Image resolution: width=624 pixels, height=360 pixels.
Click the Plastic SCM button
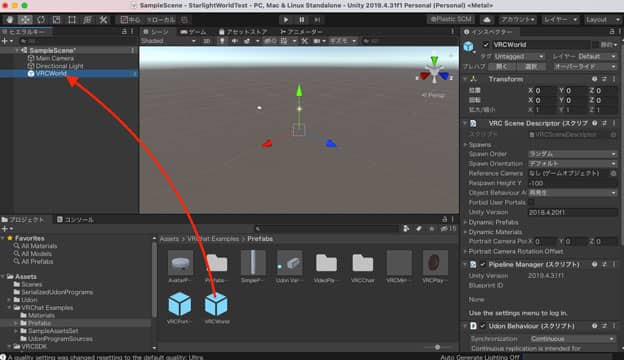pyautogui.click(x=451, y=19)
